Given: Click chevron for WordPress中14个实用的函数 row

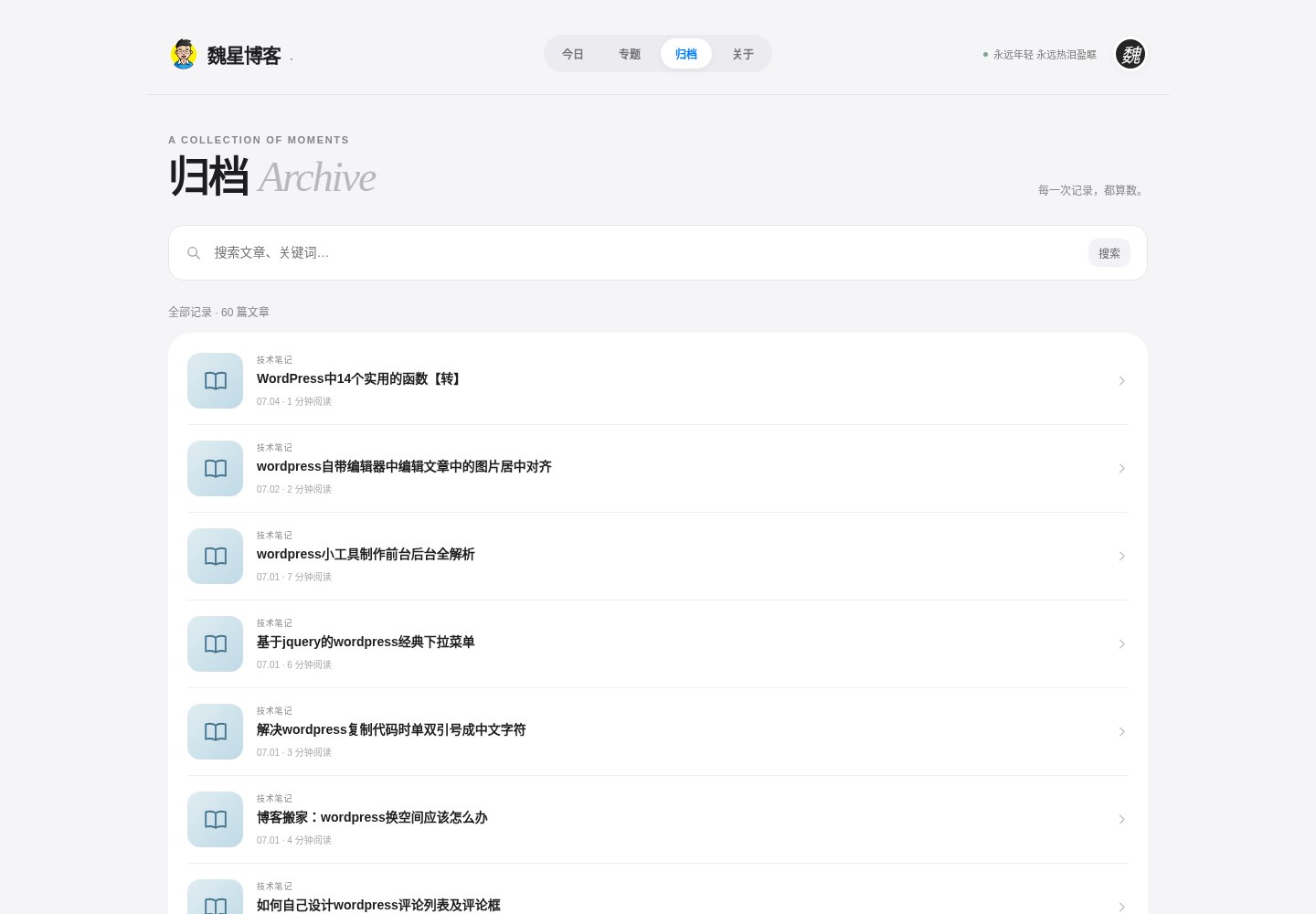Looking at the screenshot, I should [1121, 380].
